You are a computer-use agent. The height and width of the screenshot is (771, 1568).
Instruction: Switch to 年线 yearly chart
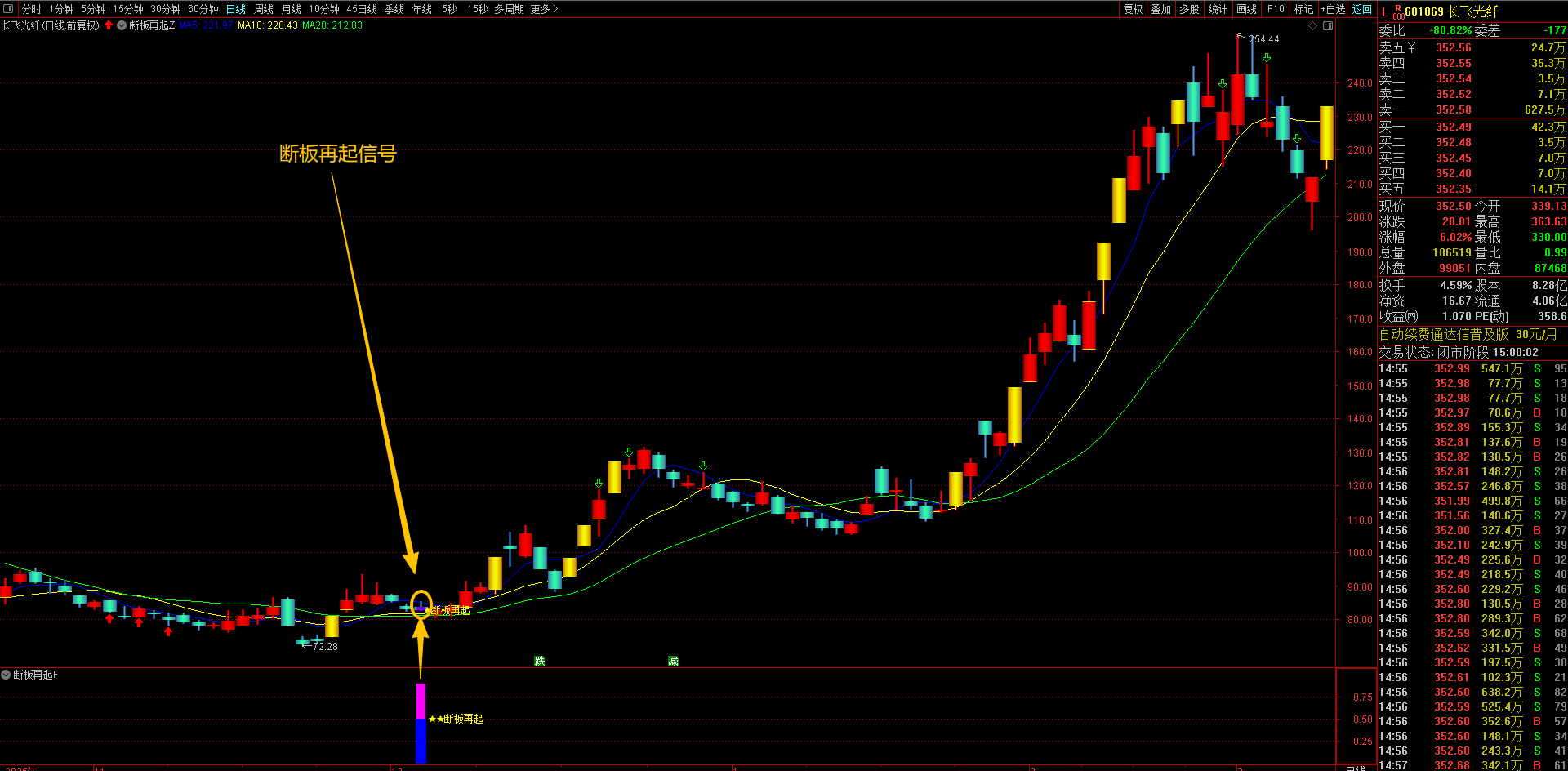pyautogui.click(x=422, y=9)
